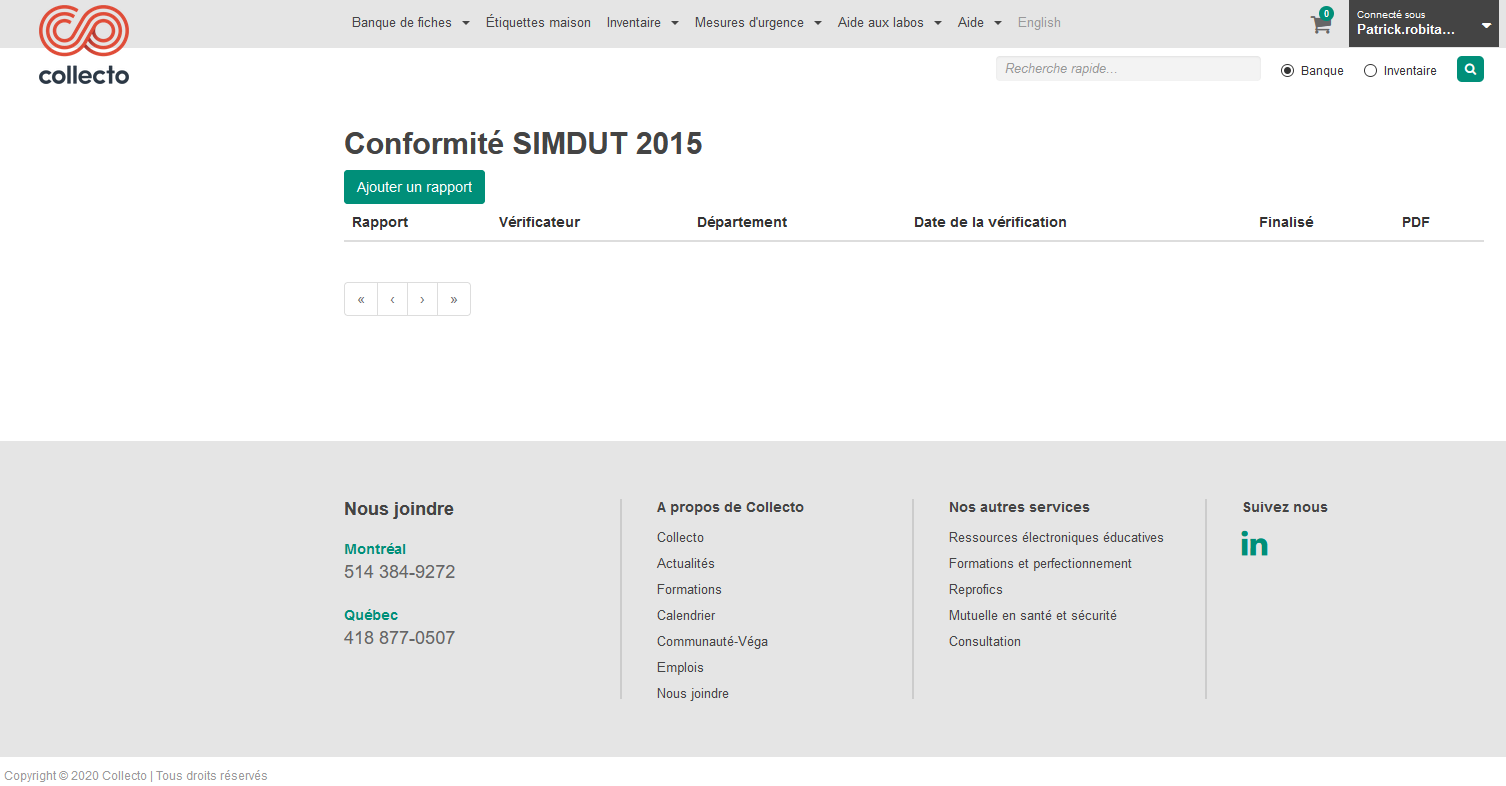Click the Montréal phone number 514 384-9272

click(400, 572)
